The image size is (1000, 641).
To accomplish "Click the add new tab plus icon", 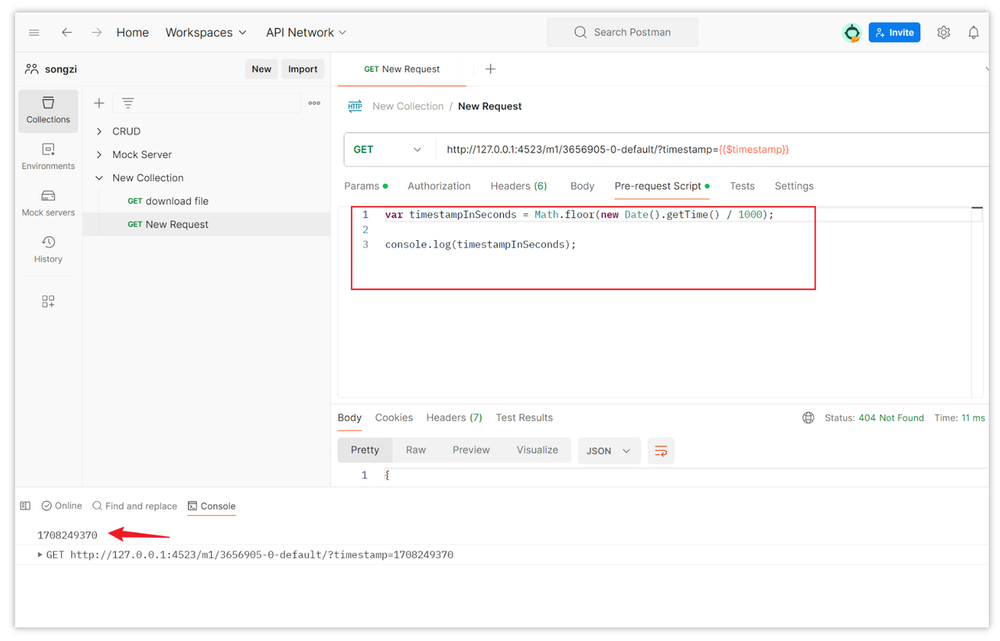I will pos(490,69).
